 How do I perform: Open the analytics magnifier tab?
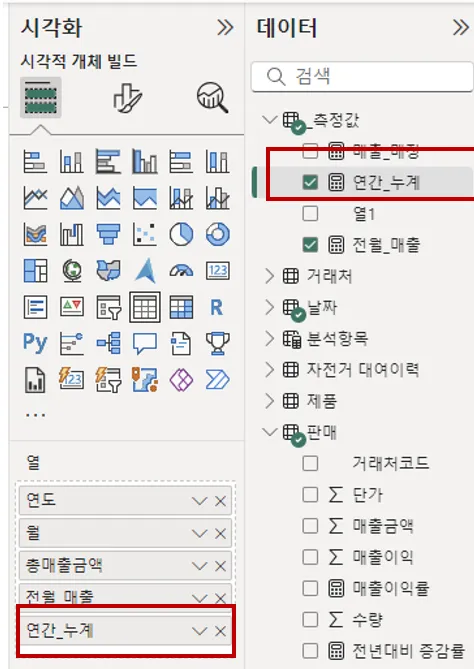coord(212,98)
